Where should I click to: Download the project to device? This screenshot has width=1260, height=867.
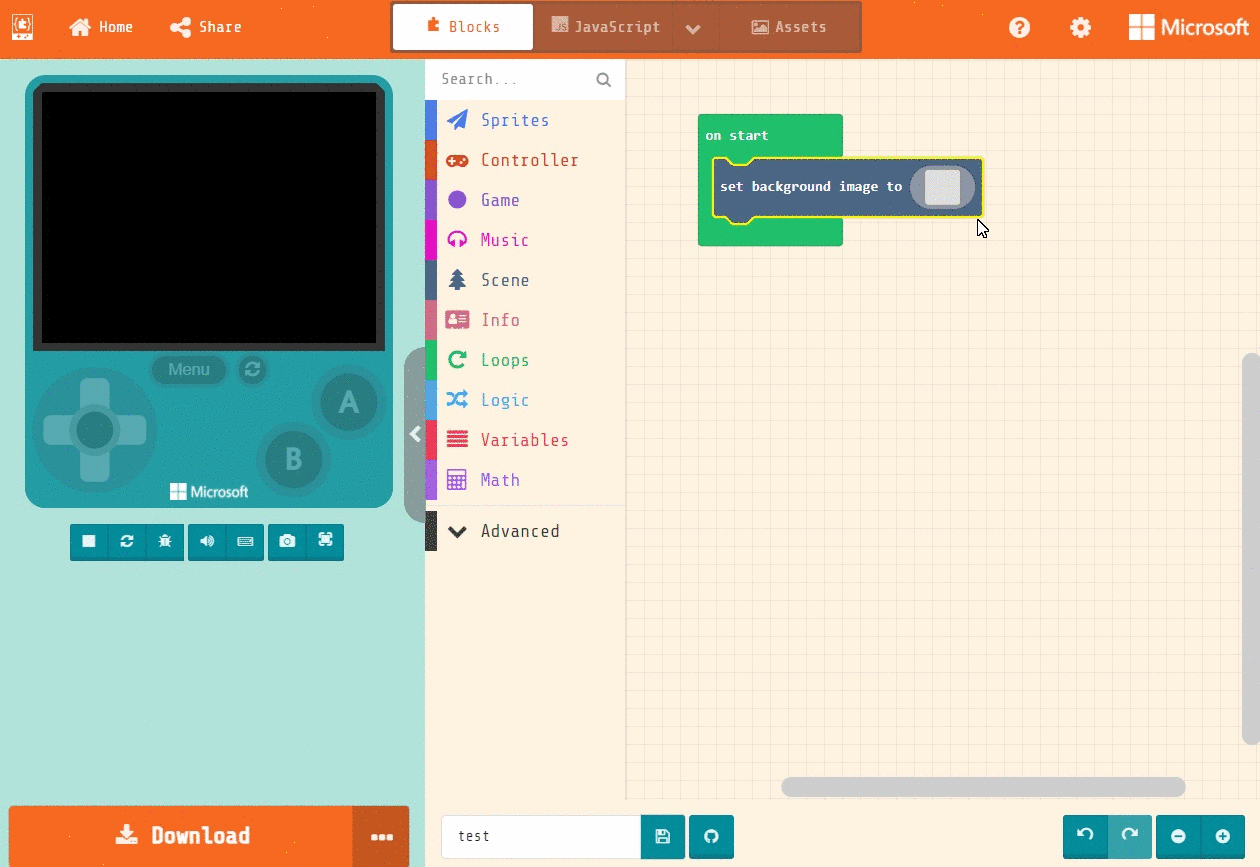pyautogui.click(x=181, y=835)
